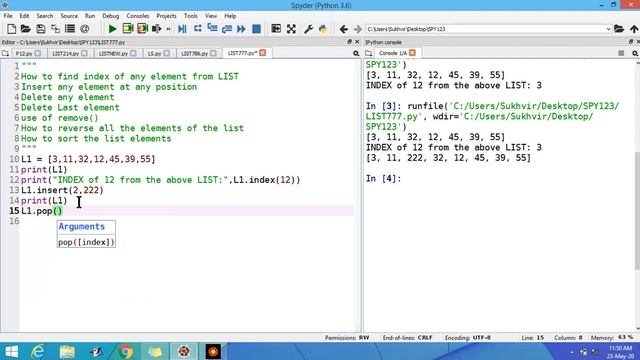
Task: Click line 15 L1.pop() in editor
Action: [42, 211]
